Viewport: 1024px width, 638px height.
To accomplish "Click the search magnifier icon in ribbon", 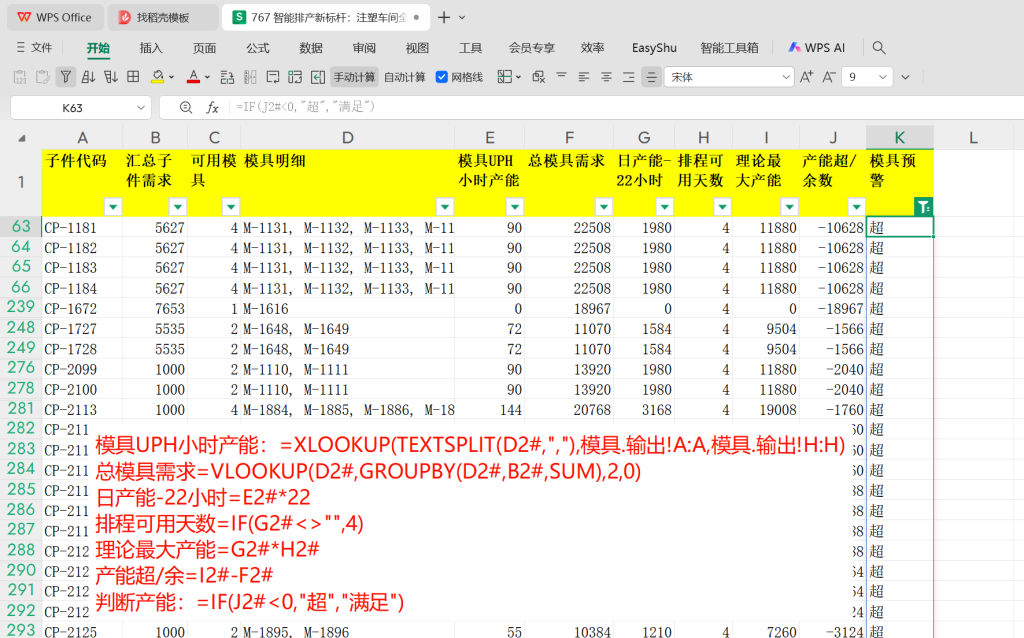I will [879, 48].
